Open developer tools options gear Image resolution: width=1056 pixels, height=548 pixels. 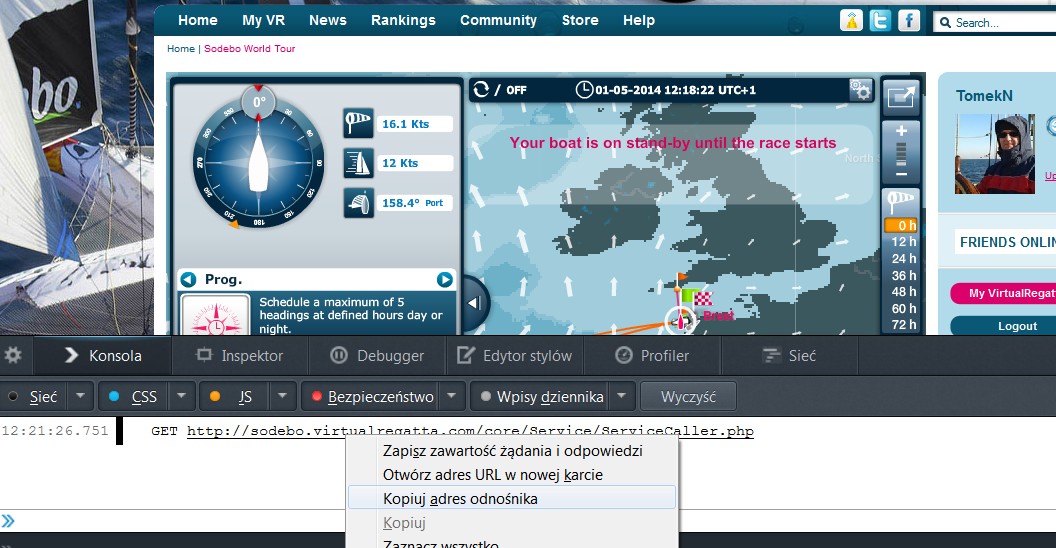[13, 355]
